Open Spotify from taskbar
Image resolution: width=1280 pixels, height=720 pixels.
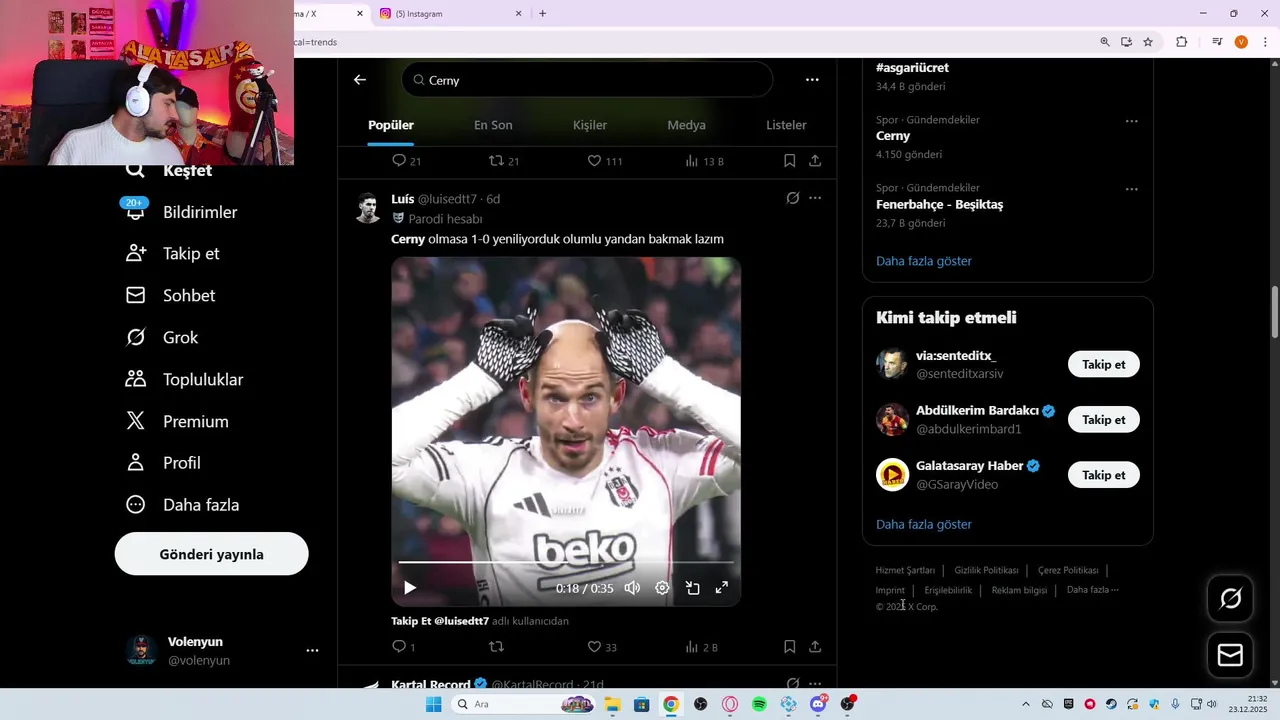[x=759, y=704]
